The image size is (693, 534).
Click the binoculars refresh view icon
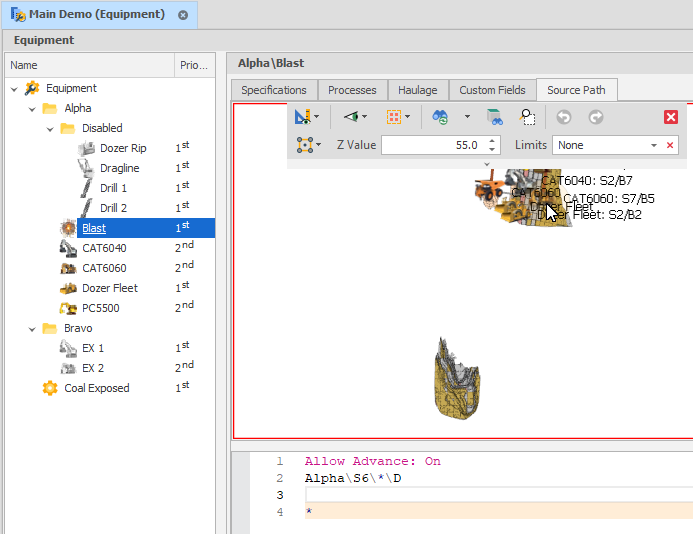click(440, 117)
